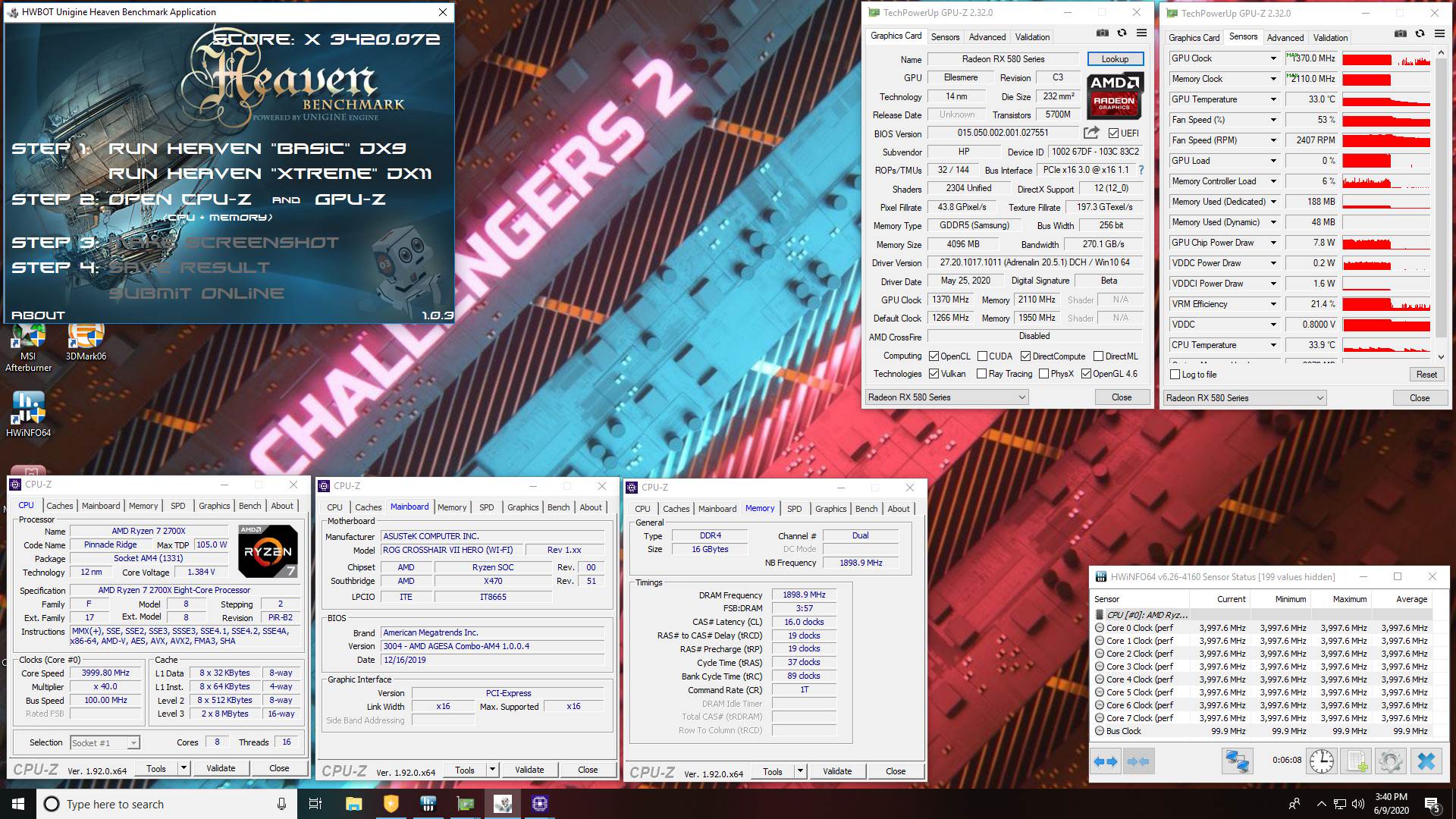Open the GPU Temperature sensor dropdown arrow
Image resolution: width=1456 pixels, height=819 pixels.
pyautogui.click(x=1273, y=99)
